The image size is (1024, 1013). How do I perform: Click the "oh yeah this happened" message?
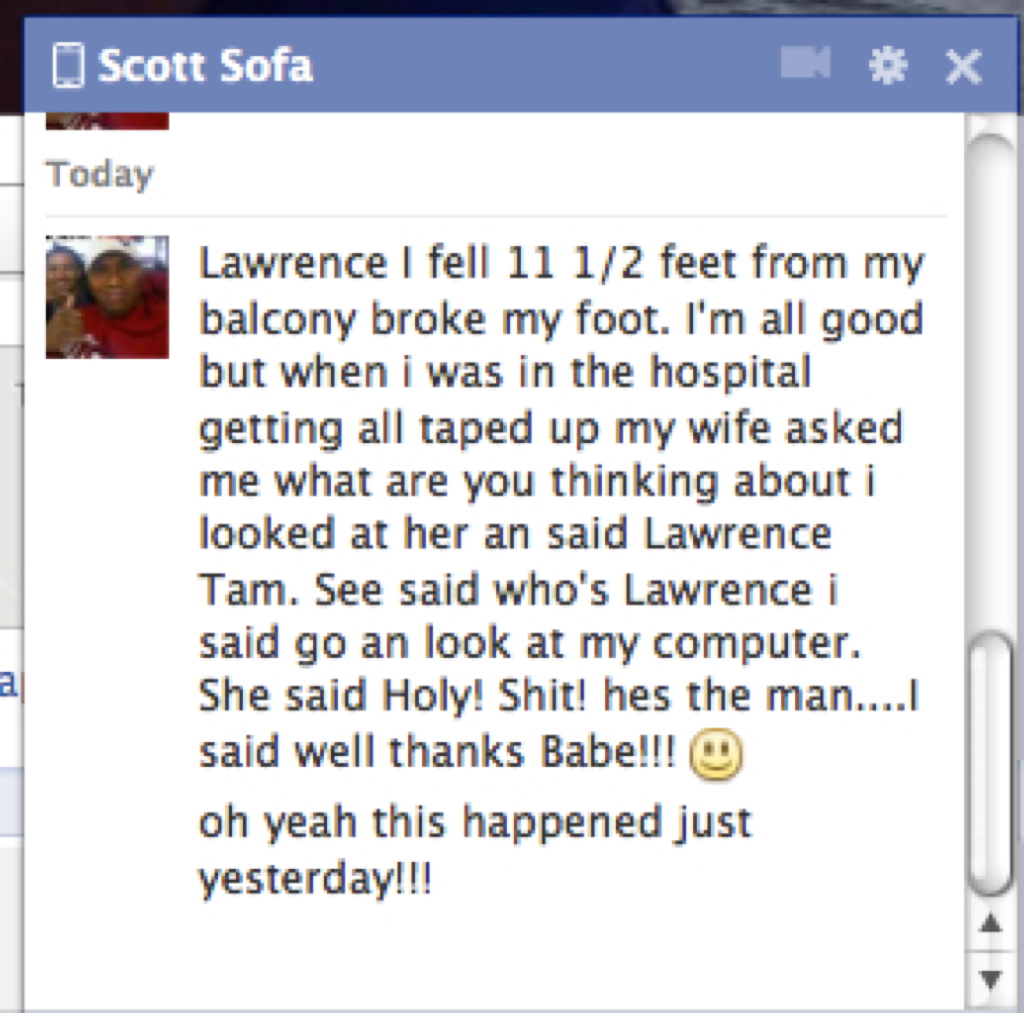tap(475, 850)
